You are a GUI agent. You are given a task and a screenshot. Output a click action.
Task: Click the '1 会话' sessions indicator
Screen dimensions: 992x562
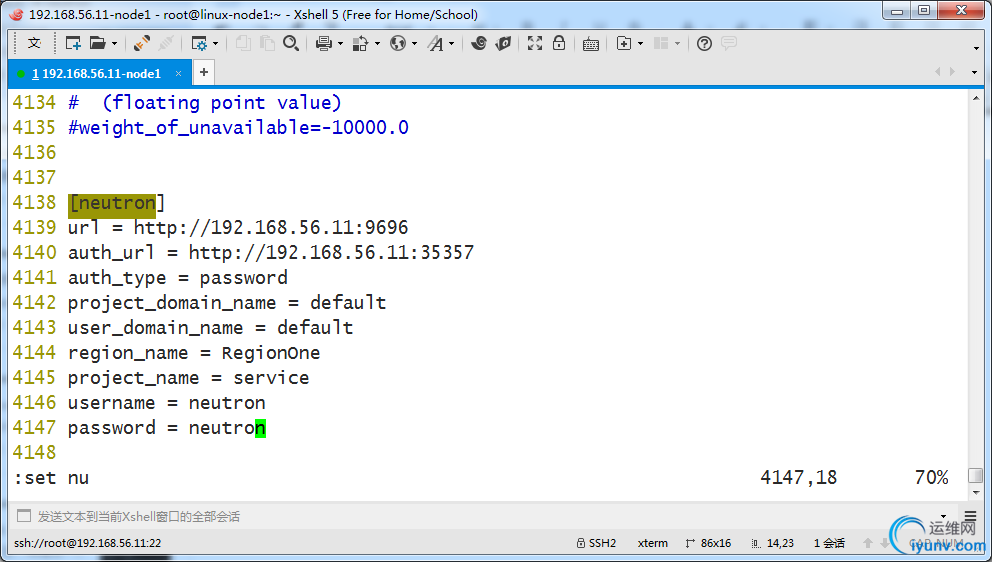[x=829, y=543]
